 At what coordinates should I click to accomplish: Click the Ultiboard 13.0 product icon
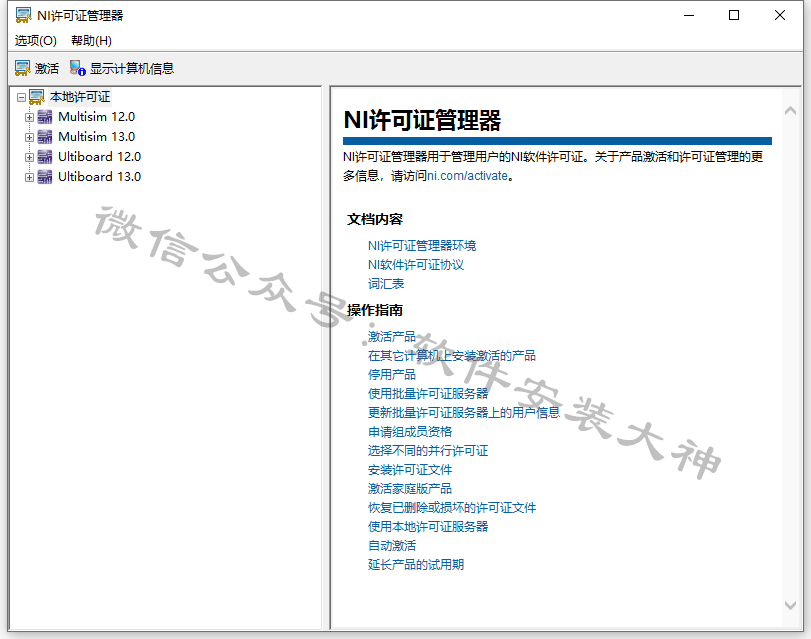[45, 177]
